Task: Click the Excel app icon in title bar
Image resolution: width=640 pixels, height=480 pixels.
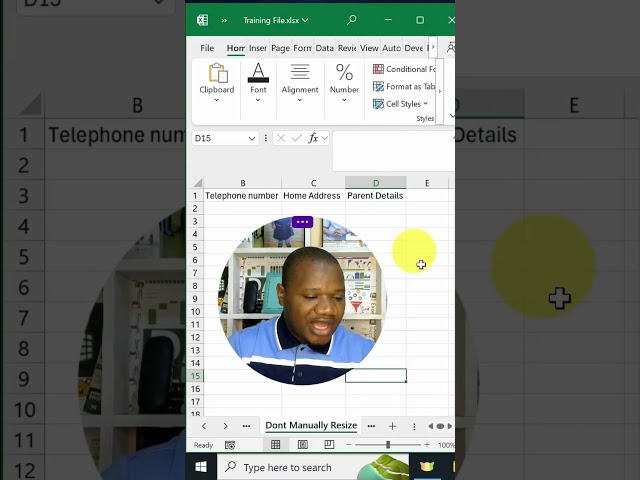Action: point(202,20)
